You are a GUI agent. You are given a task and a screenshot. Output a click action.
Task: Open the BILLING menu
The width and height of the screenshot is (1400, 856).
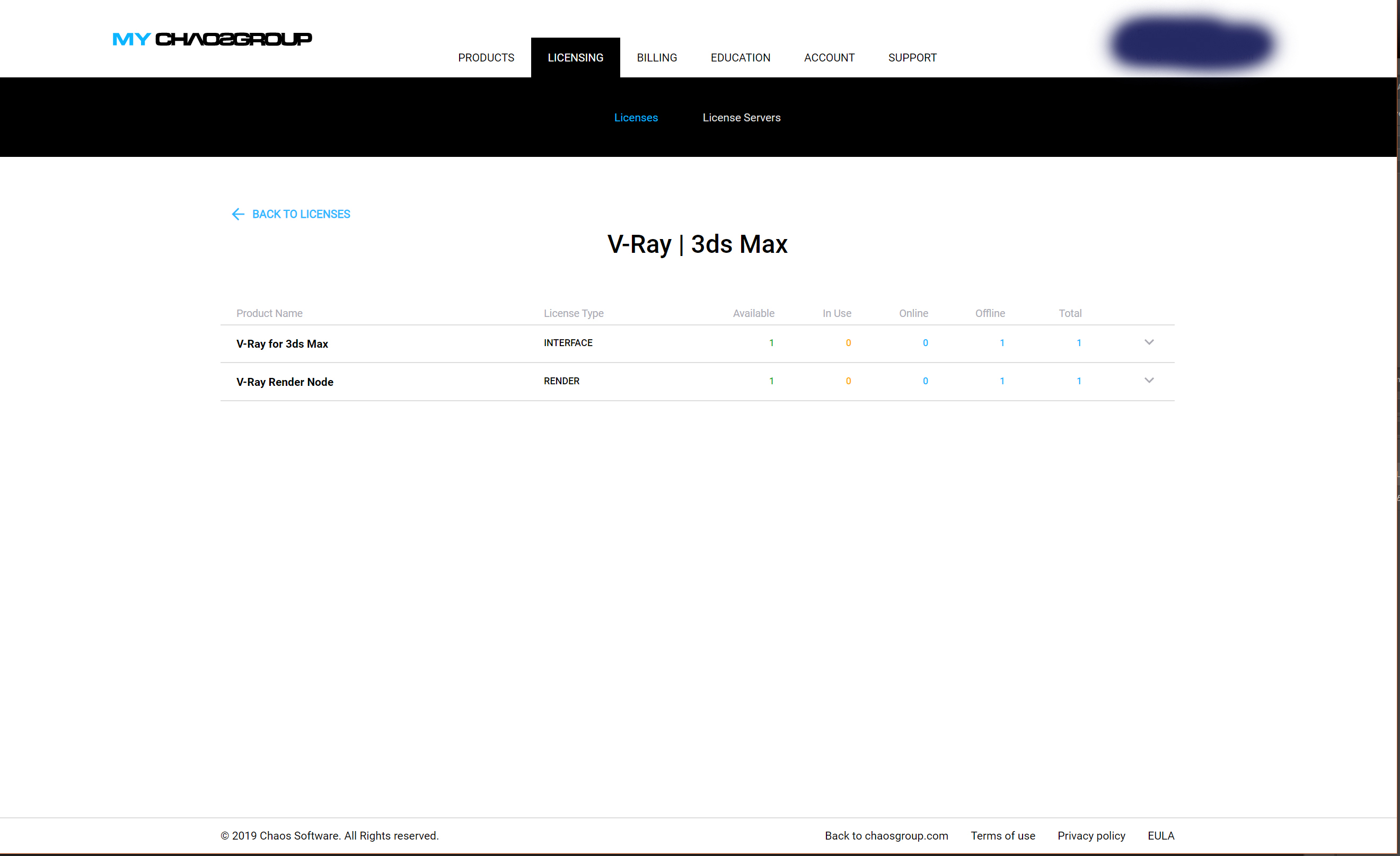[x=656, y=57]
